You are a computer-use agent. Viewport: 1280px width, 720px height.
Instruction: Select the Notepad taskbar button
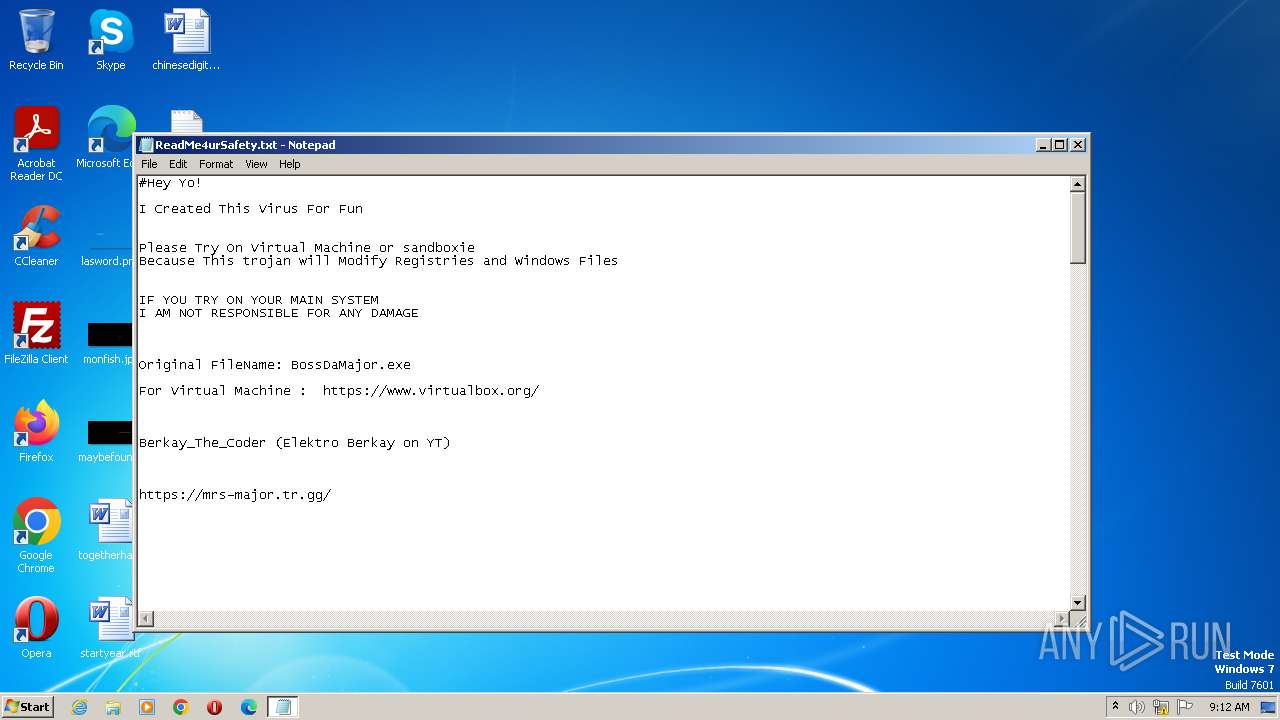click(x=283, y=707)
